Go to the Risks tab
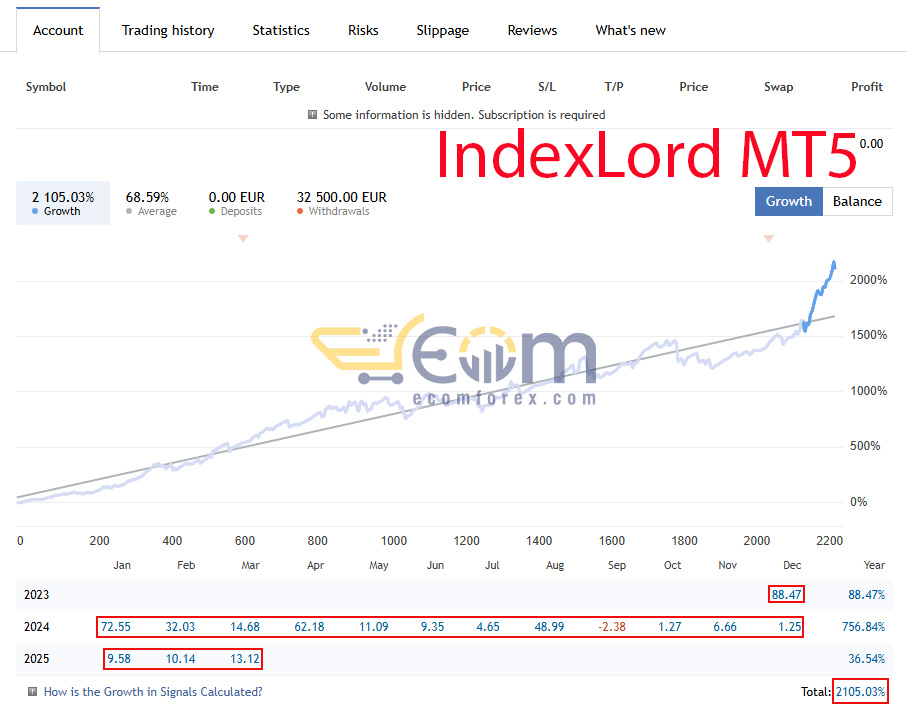This screenshot has width=907, height=719. click(363, 30)
